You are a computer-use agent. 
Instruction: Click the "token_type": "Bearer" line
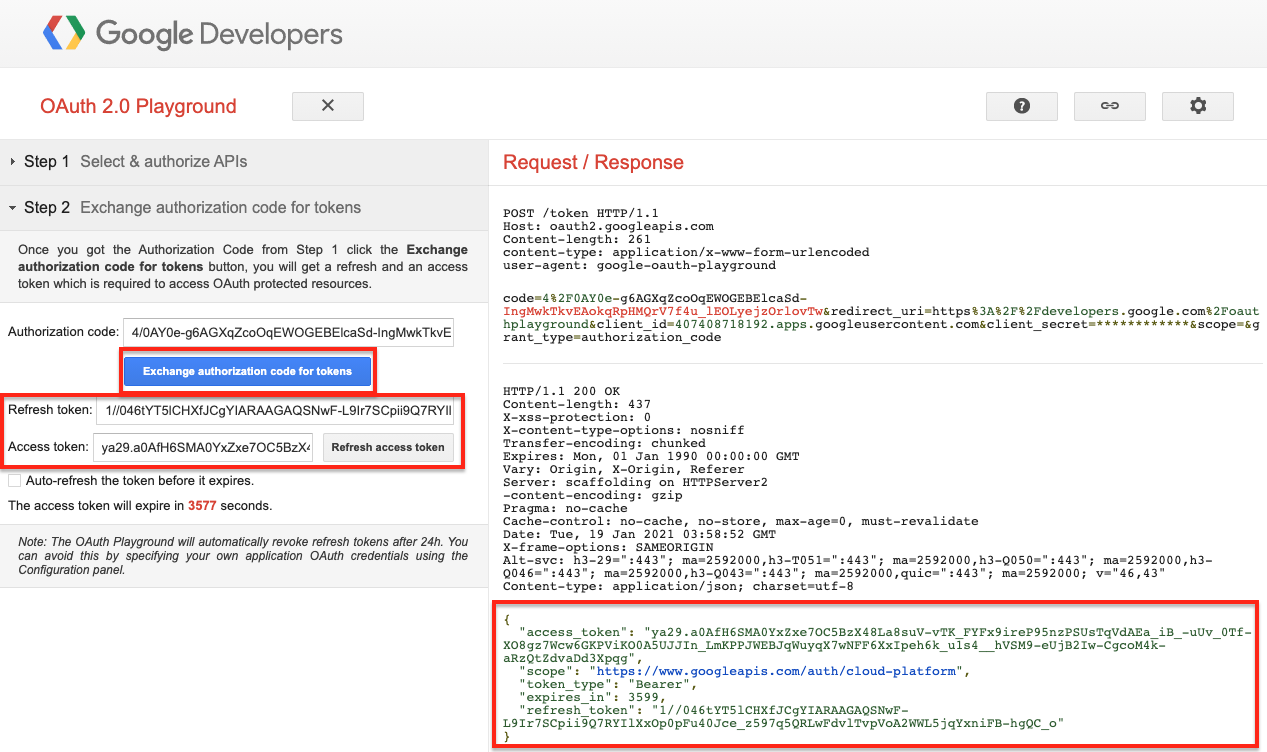point(607,684)
